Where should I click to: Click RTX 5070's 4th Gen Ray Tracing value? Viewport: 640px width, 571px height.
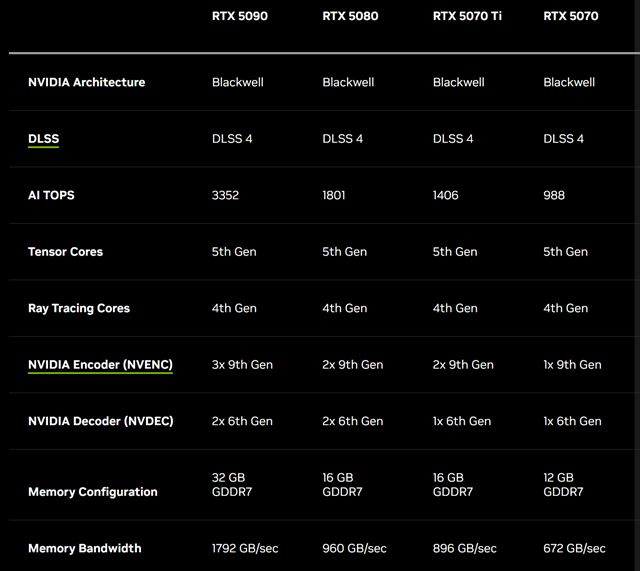click(x=565, y=308)
